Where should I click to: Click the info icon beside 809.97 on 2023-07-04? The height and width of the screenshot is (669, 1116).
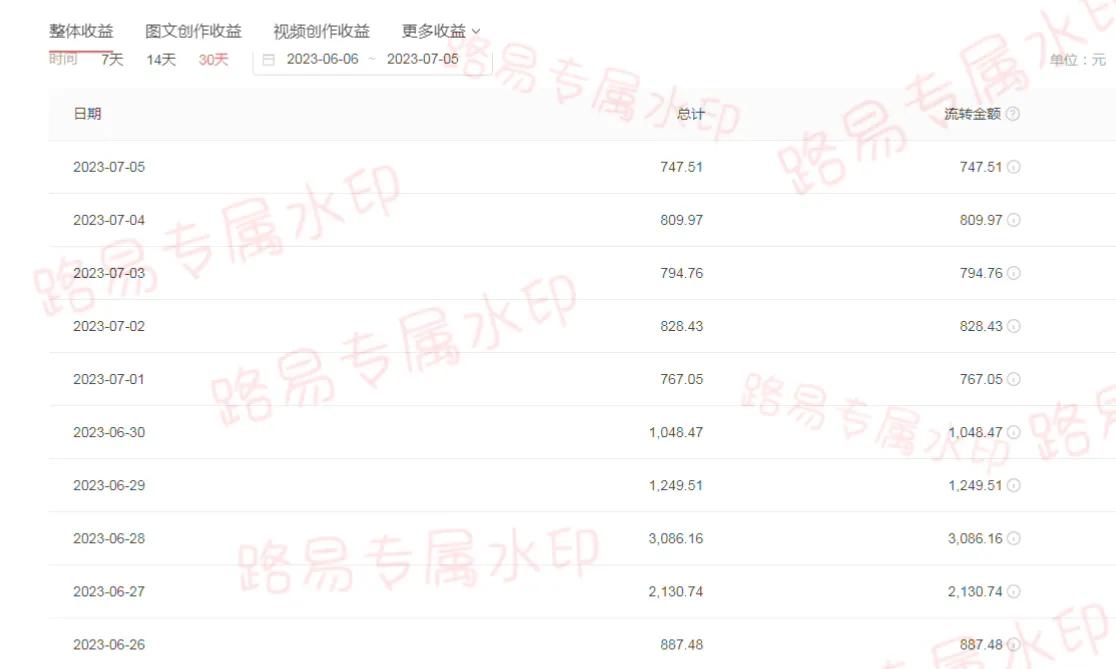pos(1015,219)
